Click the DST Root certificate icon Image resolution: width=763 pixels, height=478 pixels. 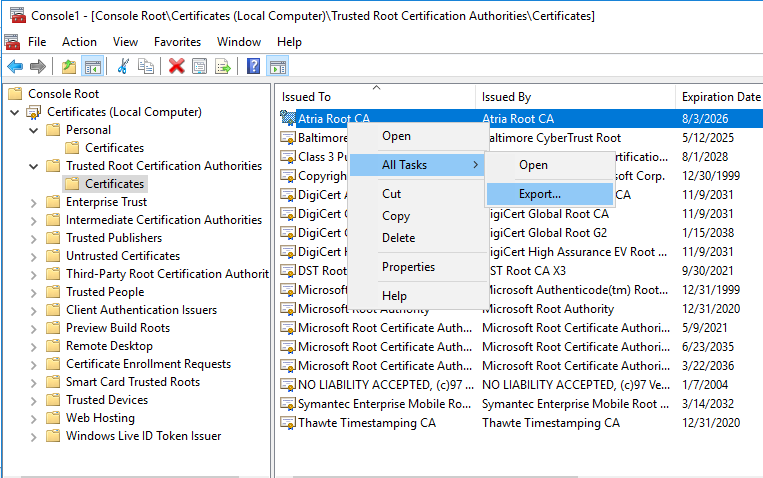coord(288,270)
